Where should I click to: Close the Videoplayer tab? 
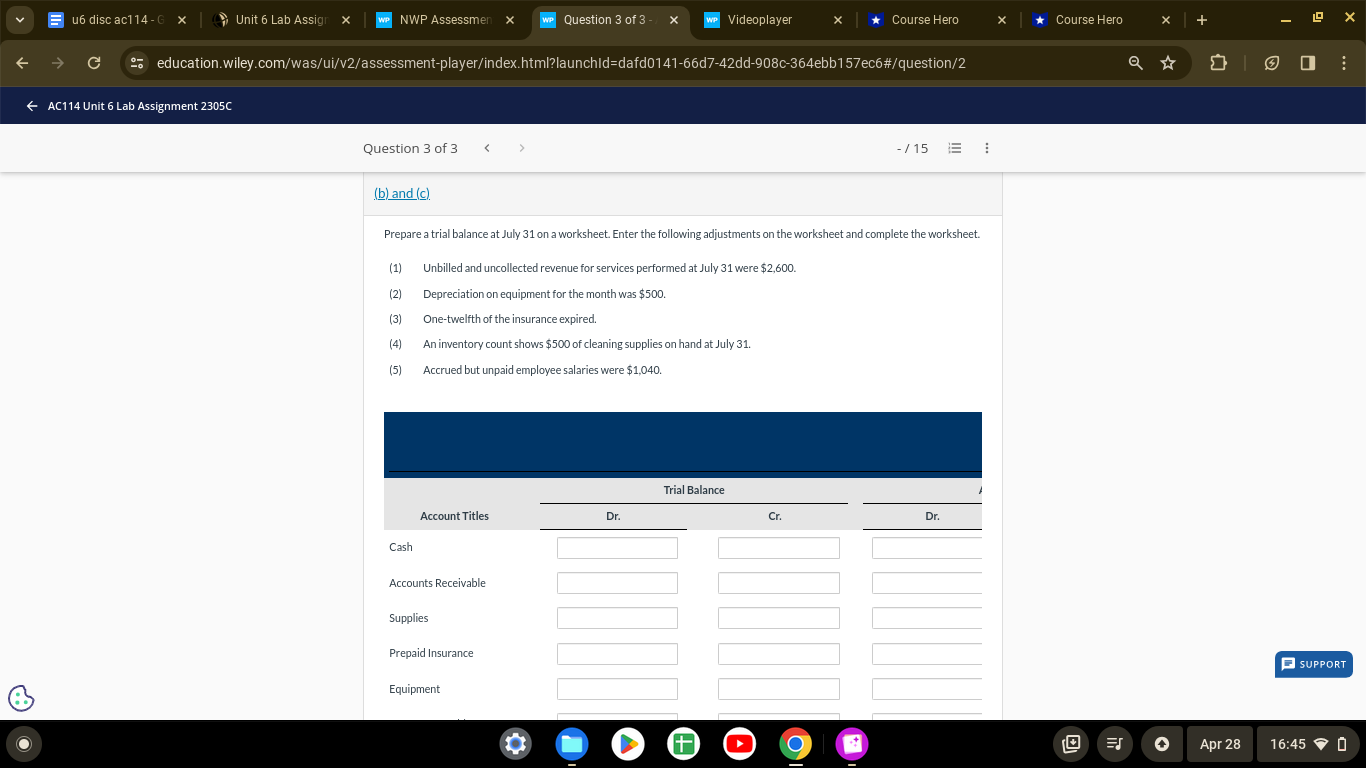coord(837,19)
